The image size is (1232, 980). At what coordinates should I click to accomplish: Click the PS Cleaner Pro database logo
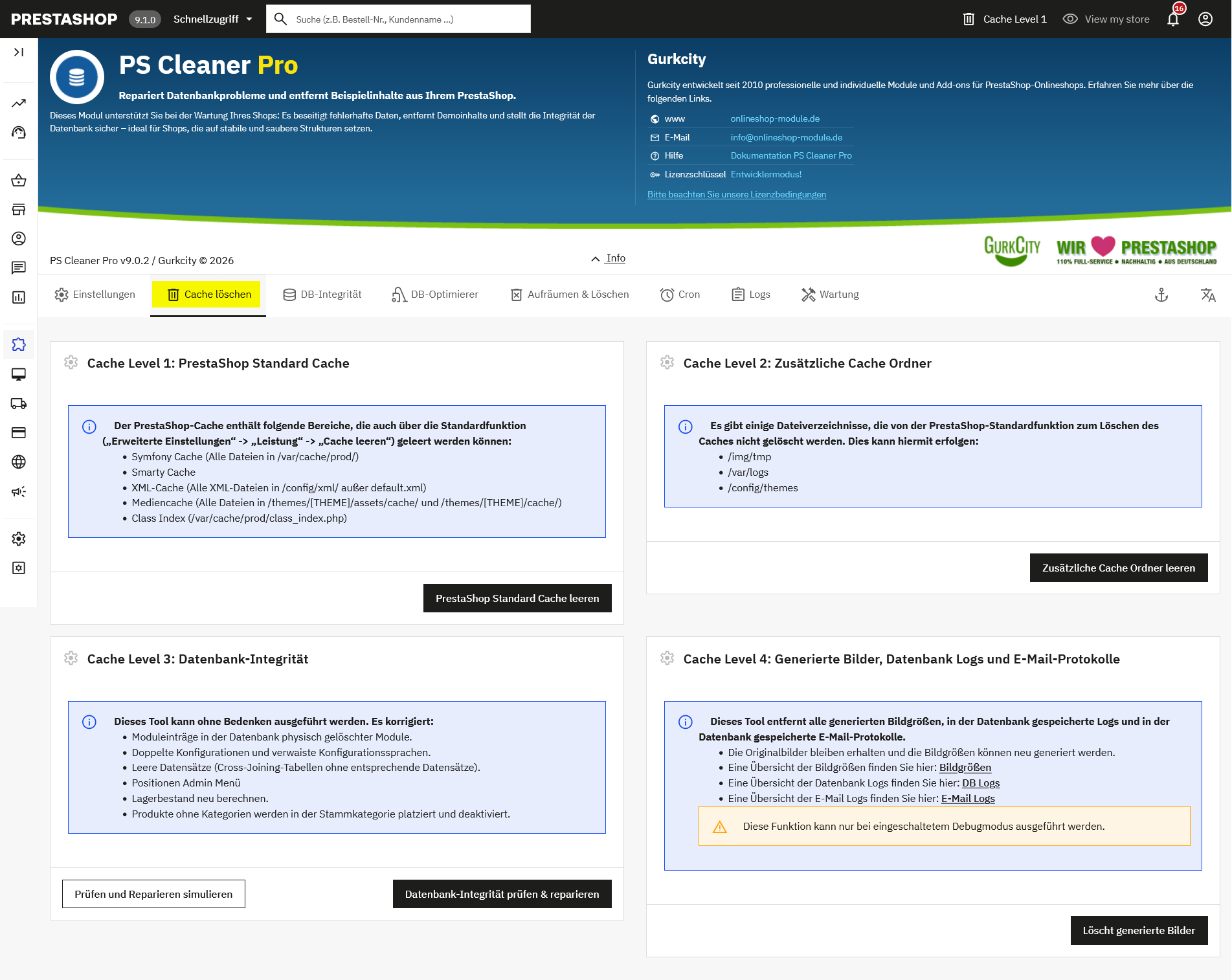point(77,77)
